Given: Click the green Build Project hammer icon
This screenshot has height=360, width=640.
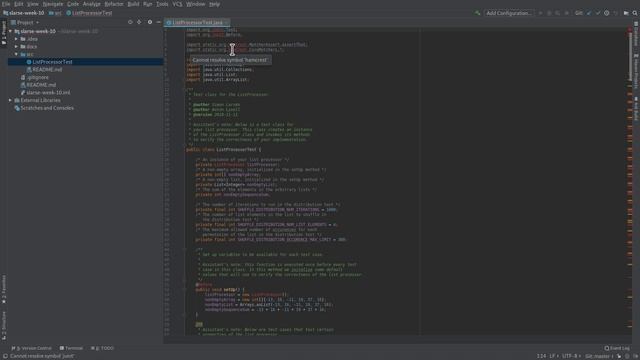Looking at the screenshot, I should 477,13.
